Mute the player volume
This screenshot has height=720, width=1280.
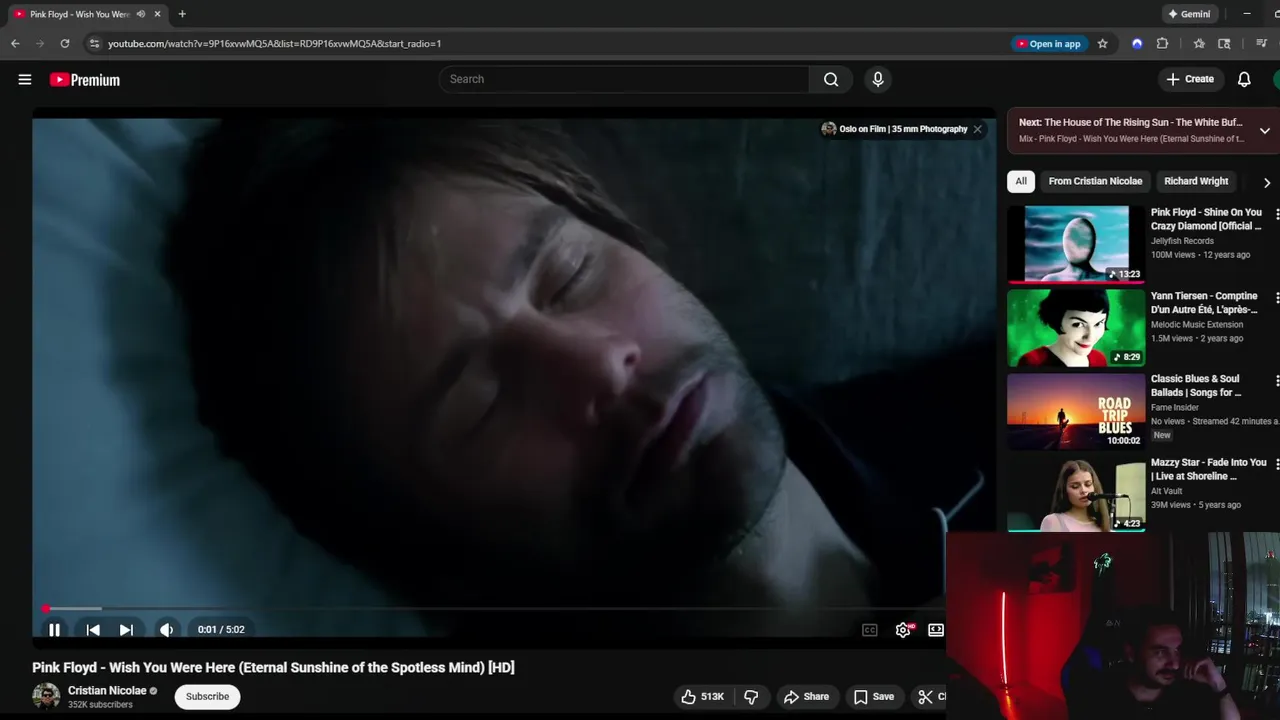(x=167, y=630)
